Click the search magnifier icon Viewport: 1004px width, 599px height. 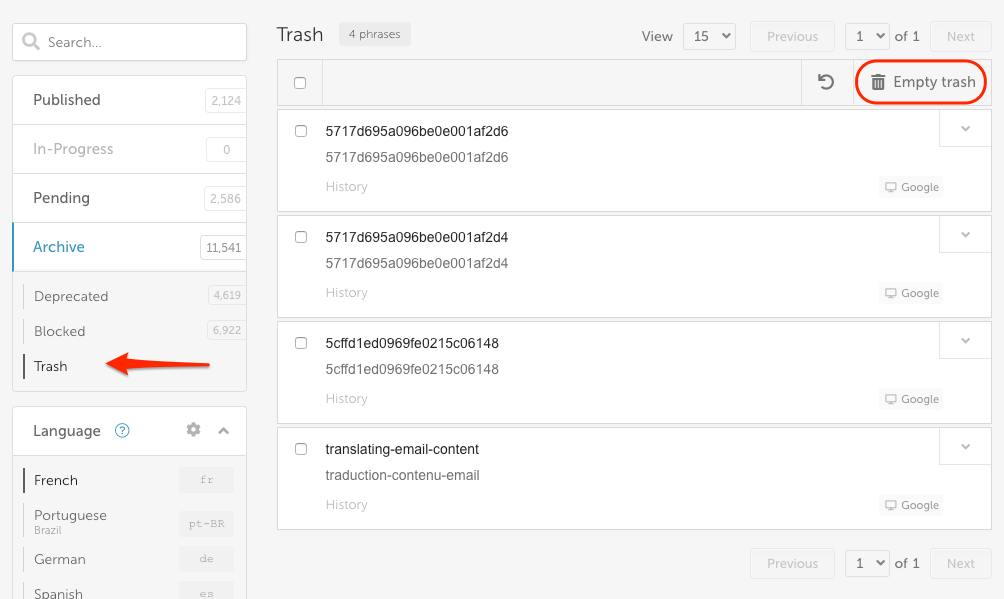click(31, 42)
